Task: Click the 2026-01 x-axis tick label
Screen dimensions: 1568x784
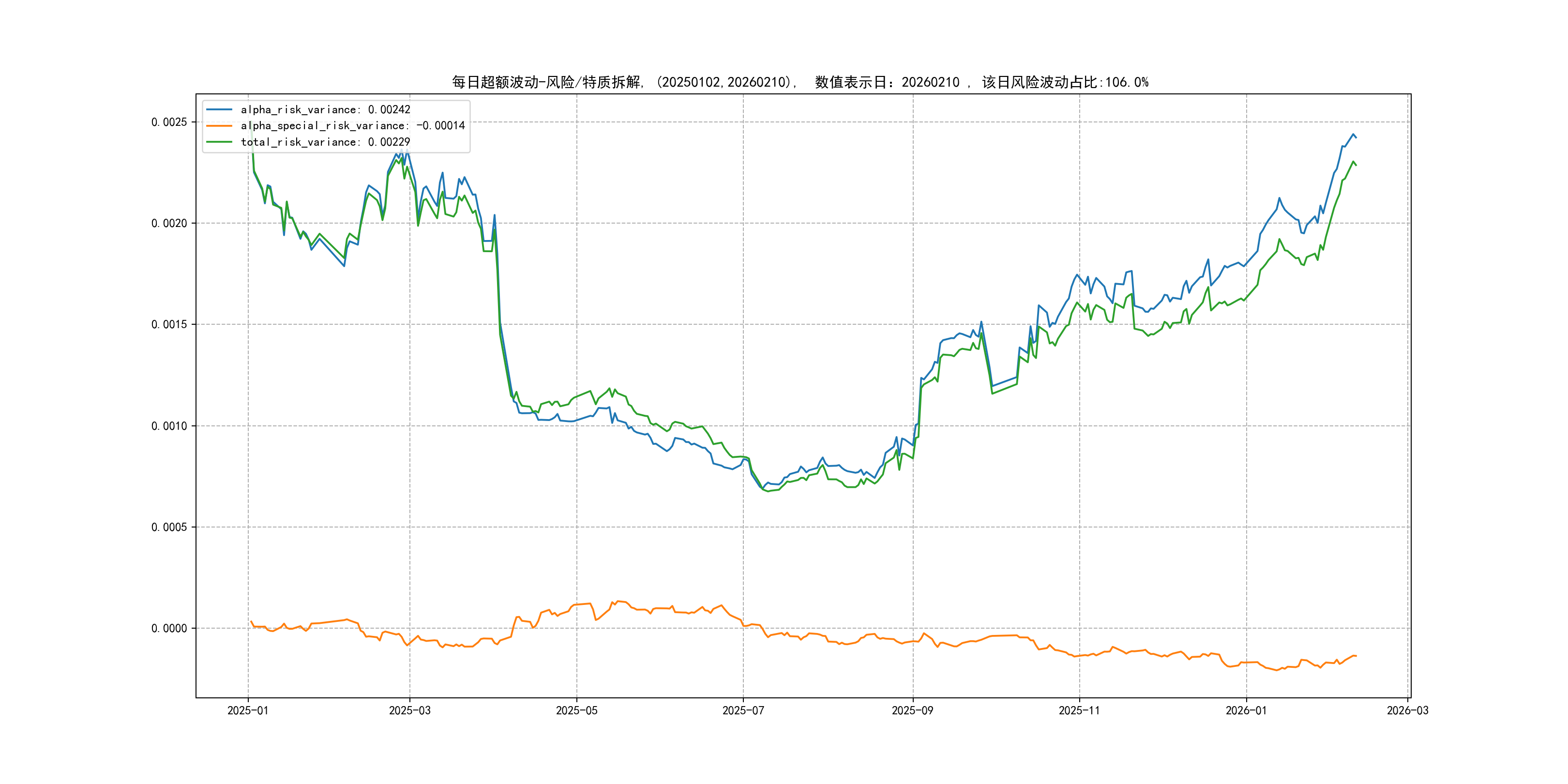Action: tap(1246, 710)
